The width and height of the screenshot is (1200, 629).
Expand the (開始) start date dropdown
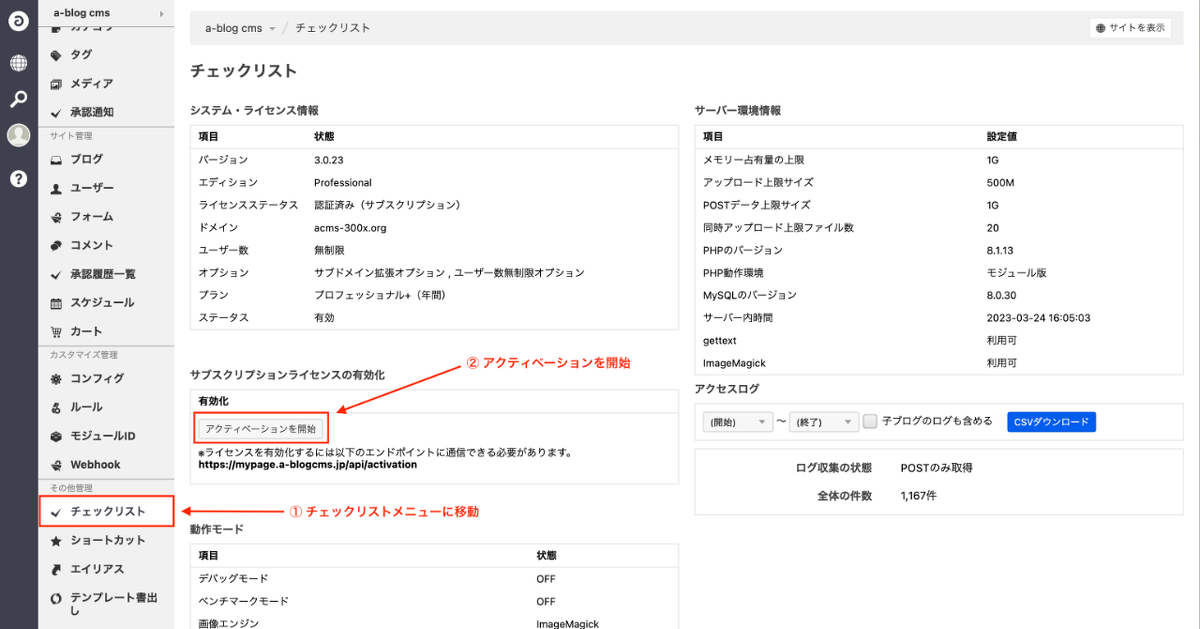coord(738,422)
